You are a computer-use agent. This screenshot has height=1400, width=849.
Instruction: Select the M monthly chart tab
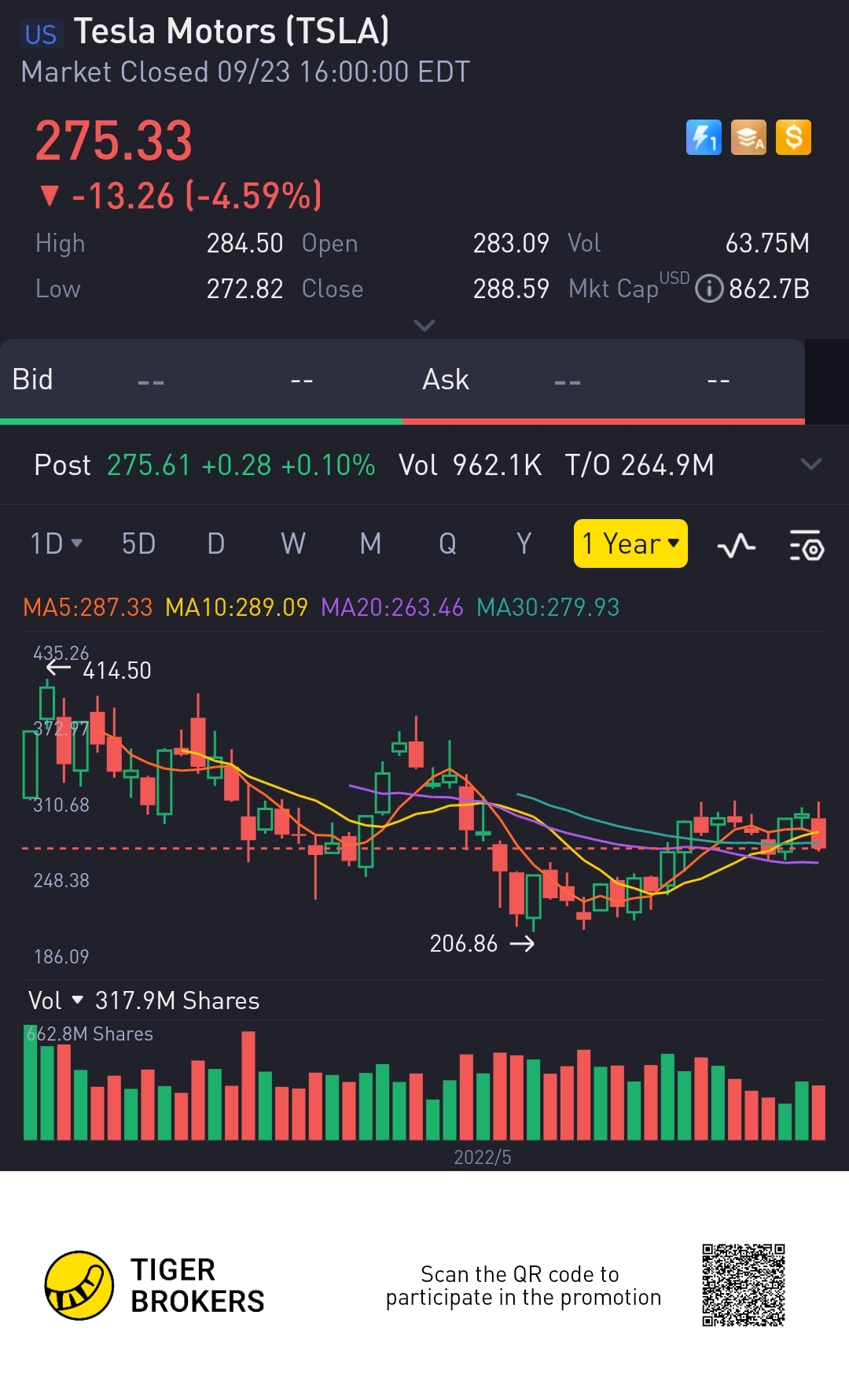pos(370,543)
